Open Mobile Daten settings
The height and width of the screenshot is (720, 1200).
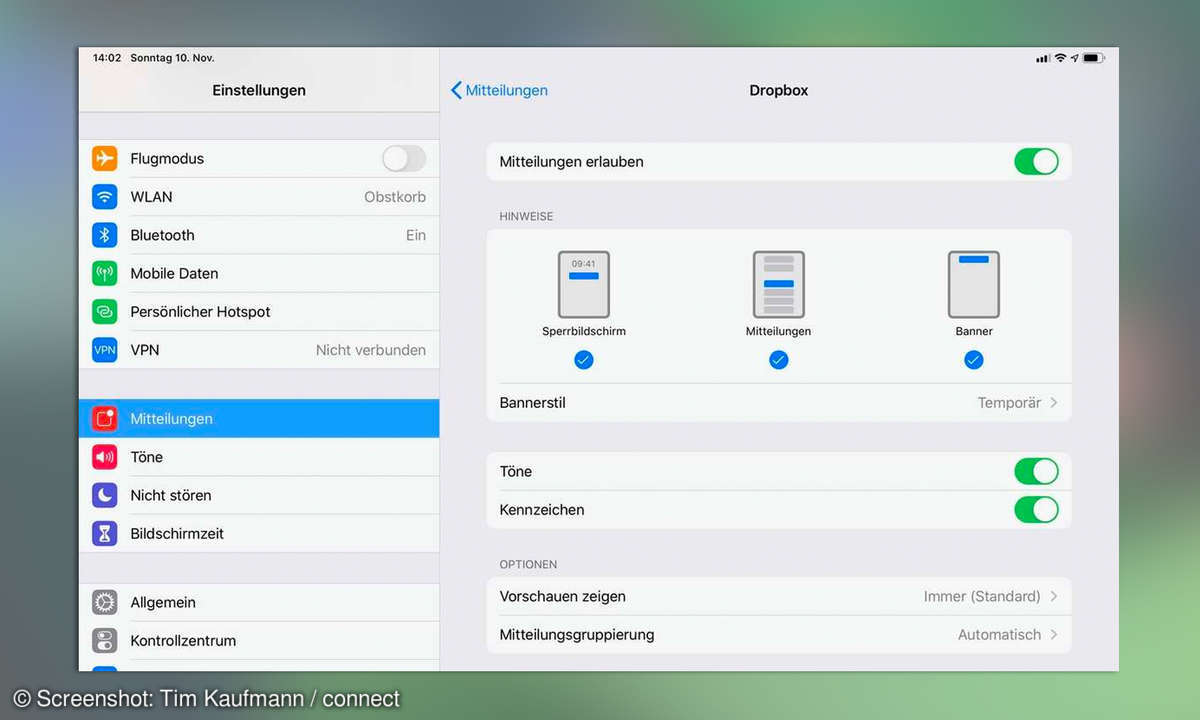click(x=259, y=273)
